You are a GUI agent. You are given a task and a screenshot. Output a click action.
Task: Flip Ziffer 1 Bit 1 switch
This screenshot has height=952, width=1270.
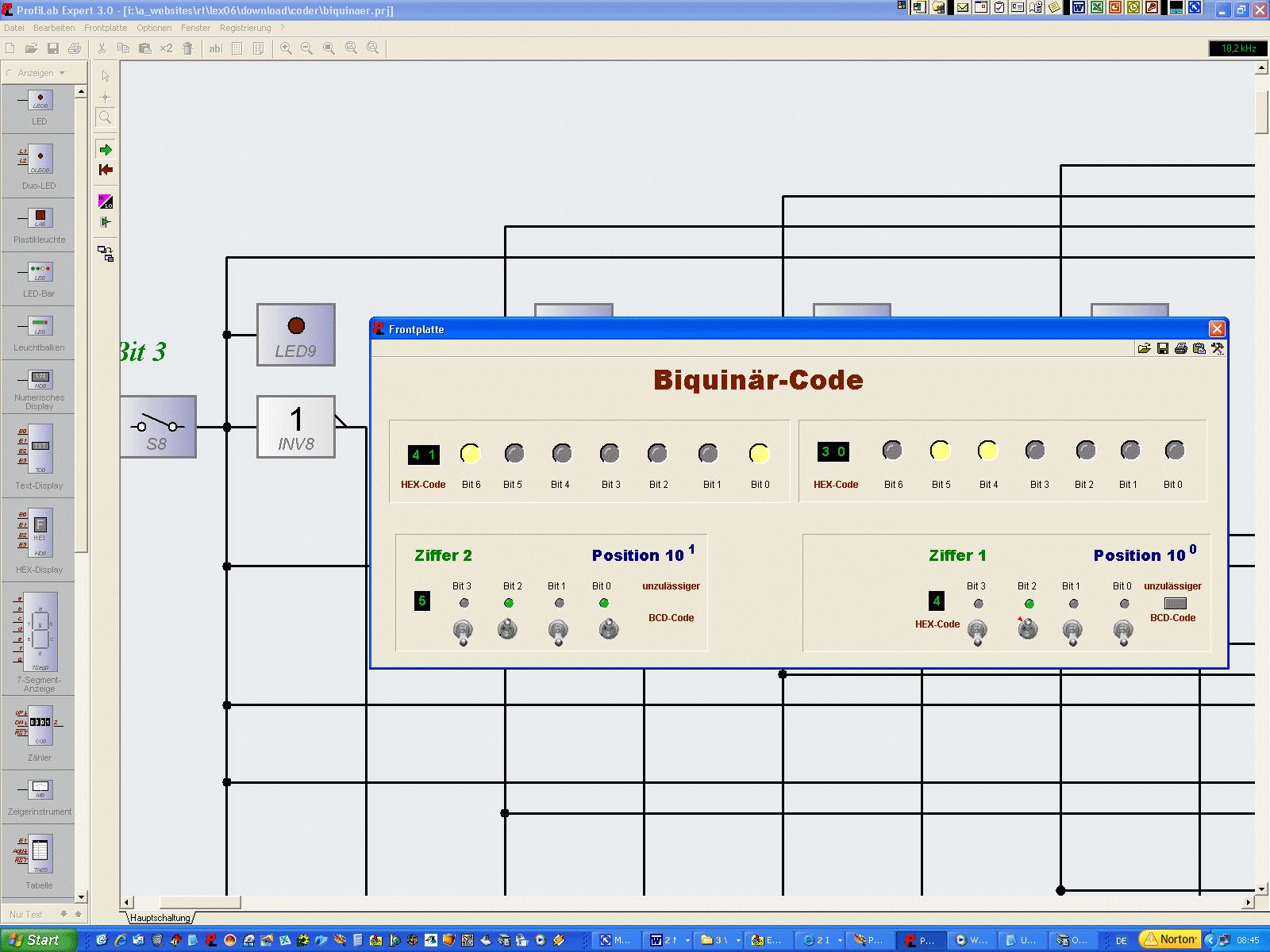point(1072,632)
